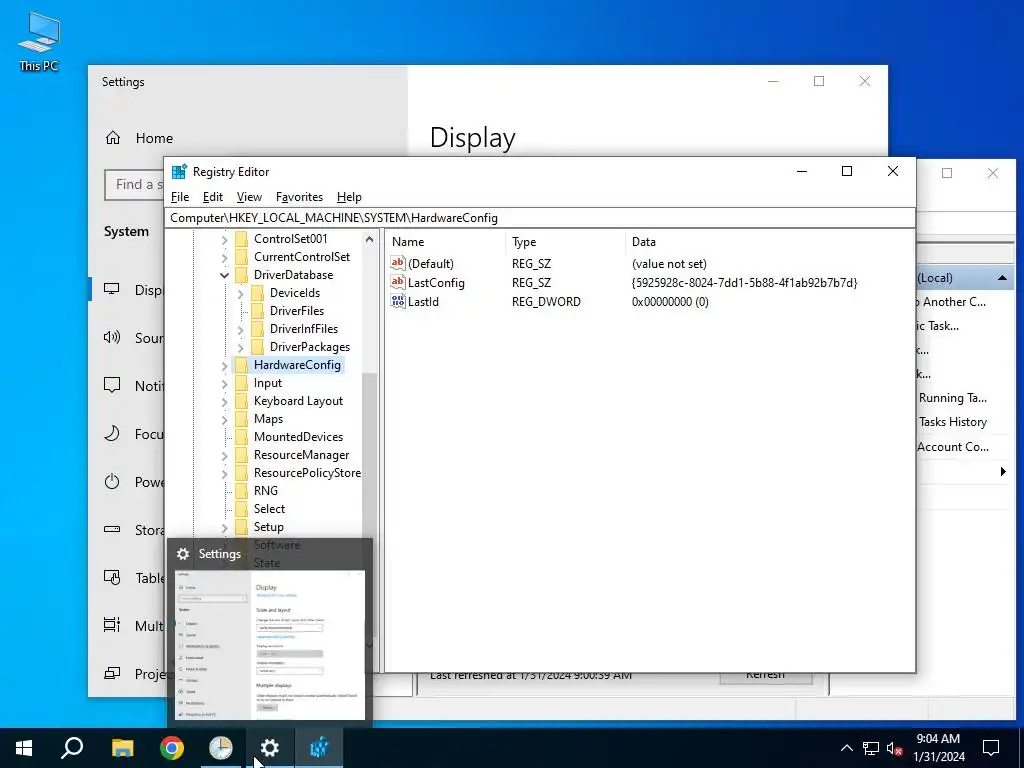Open Display in the Settings sidebar

click(128, 289)
